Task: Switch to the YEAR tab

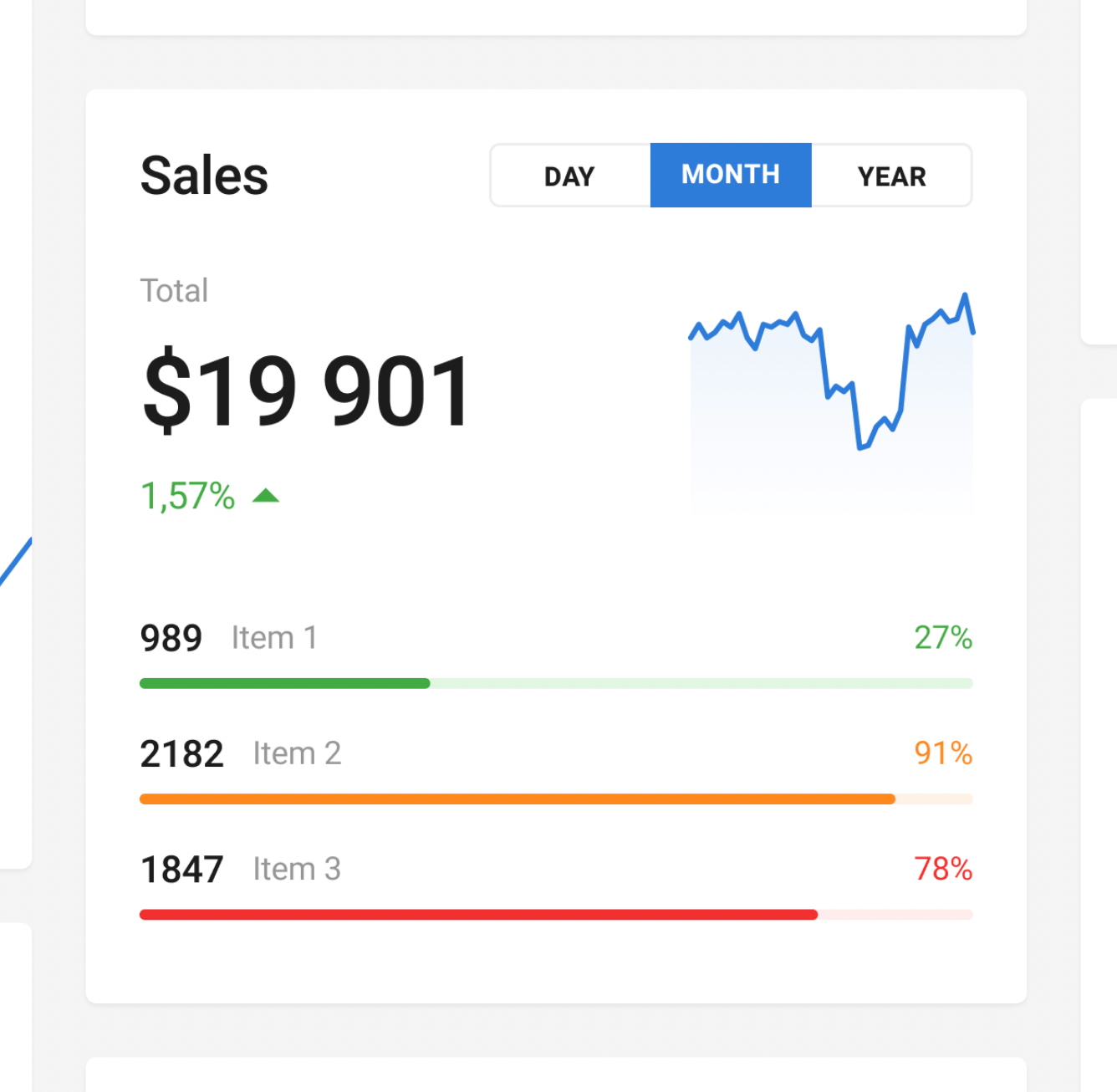Action: pos(891,176)
